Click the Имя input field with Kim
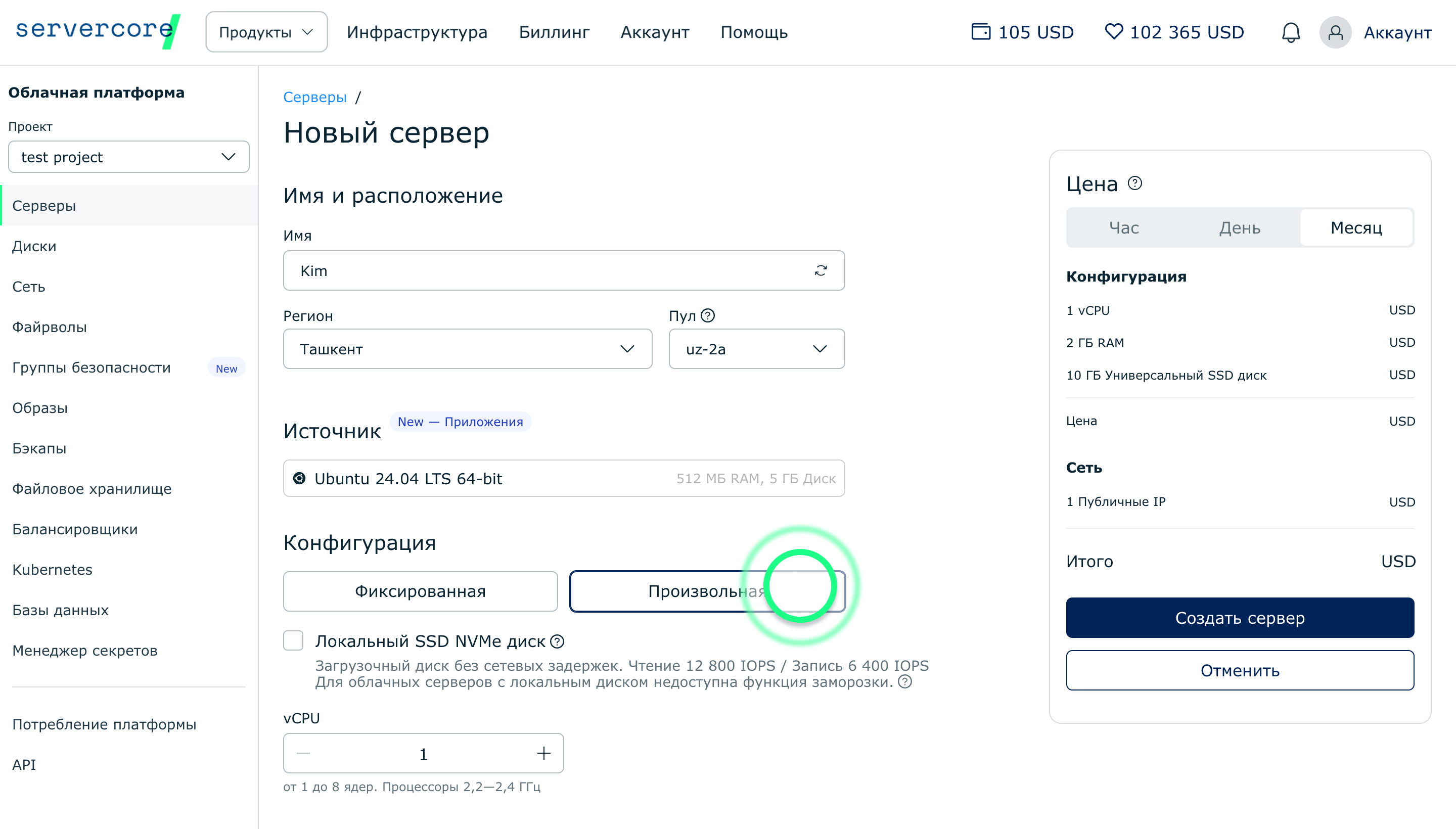This screenshot has height=829, width=1456. [x=564, y=270]
